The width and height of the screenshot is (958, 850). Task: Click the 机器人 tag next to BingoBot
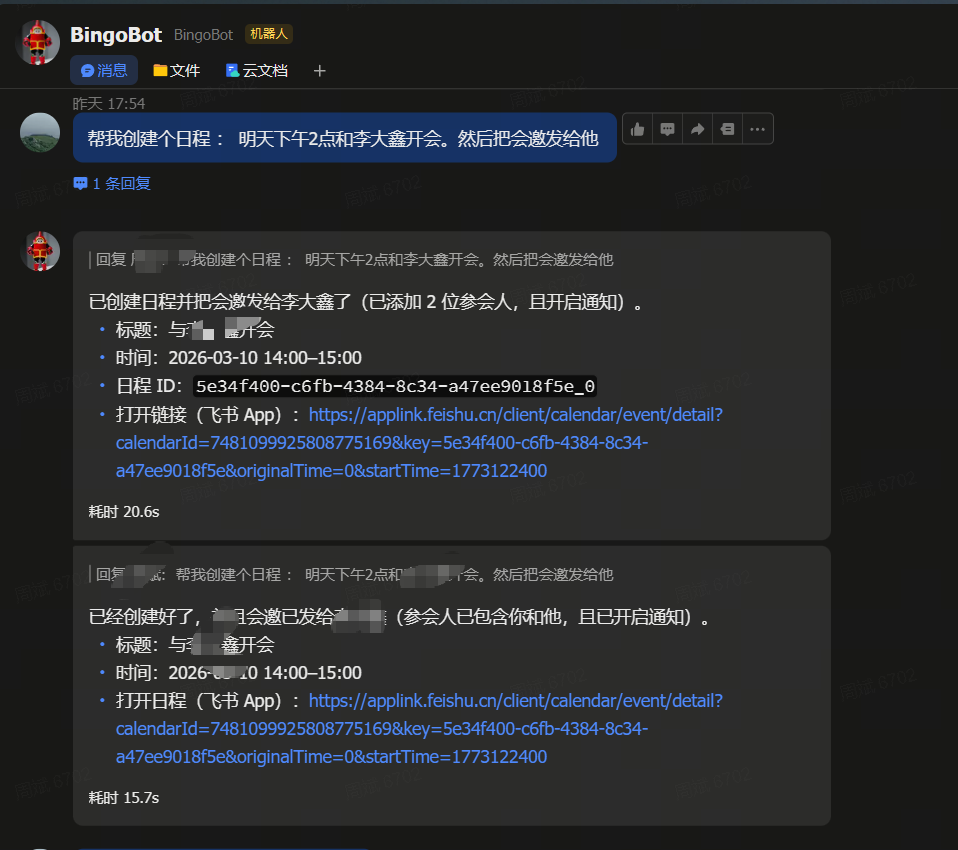click(x=268, y=35)
